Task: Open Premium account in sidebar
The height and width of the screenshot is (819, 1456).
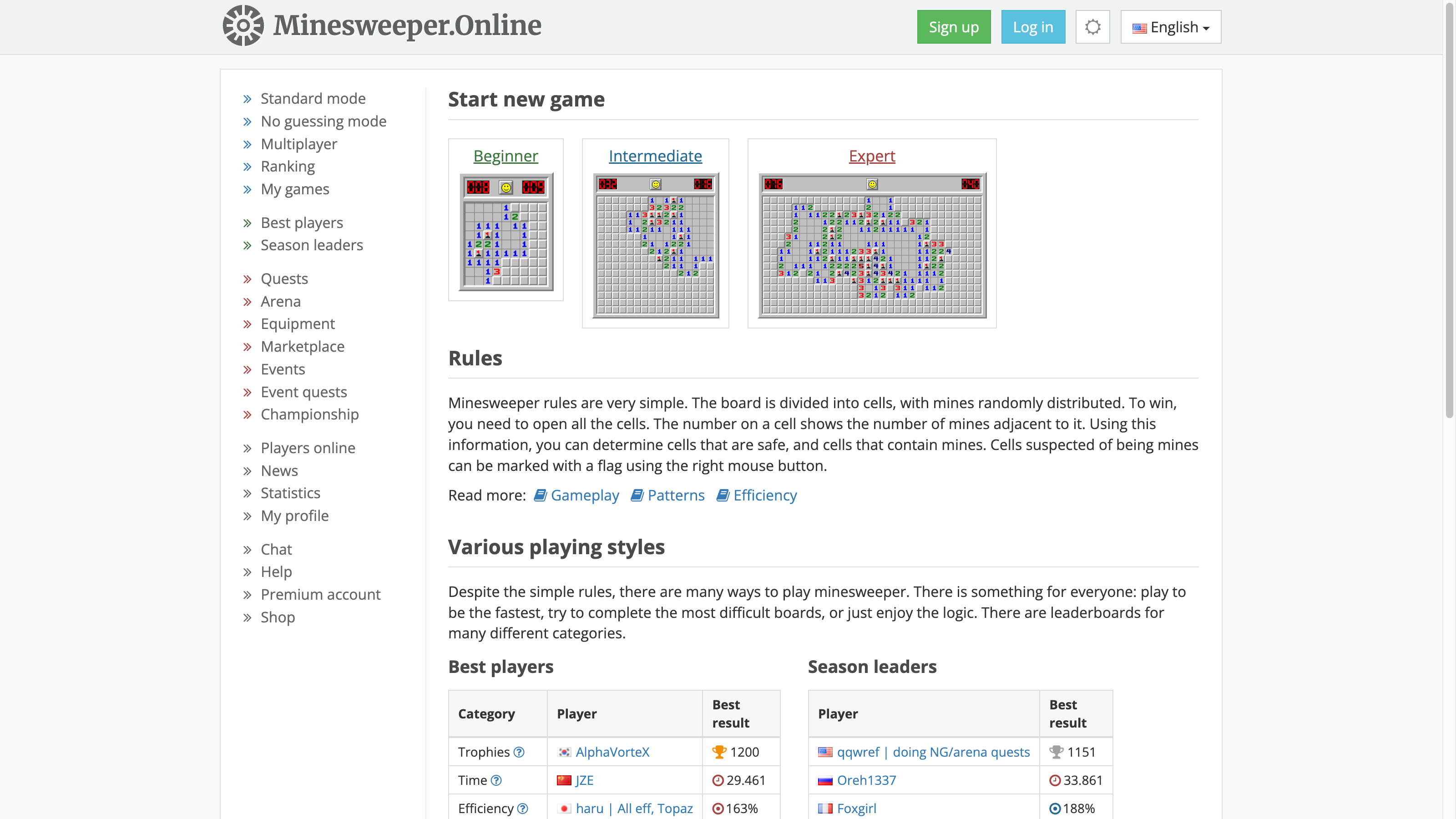Action: point(320,594)
